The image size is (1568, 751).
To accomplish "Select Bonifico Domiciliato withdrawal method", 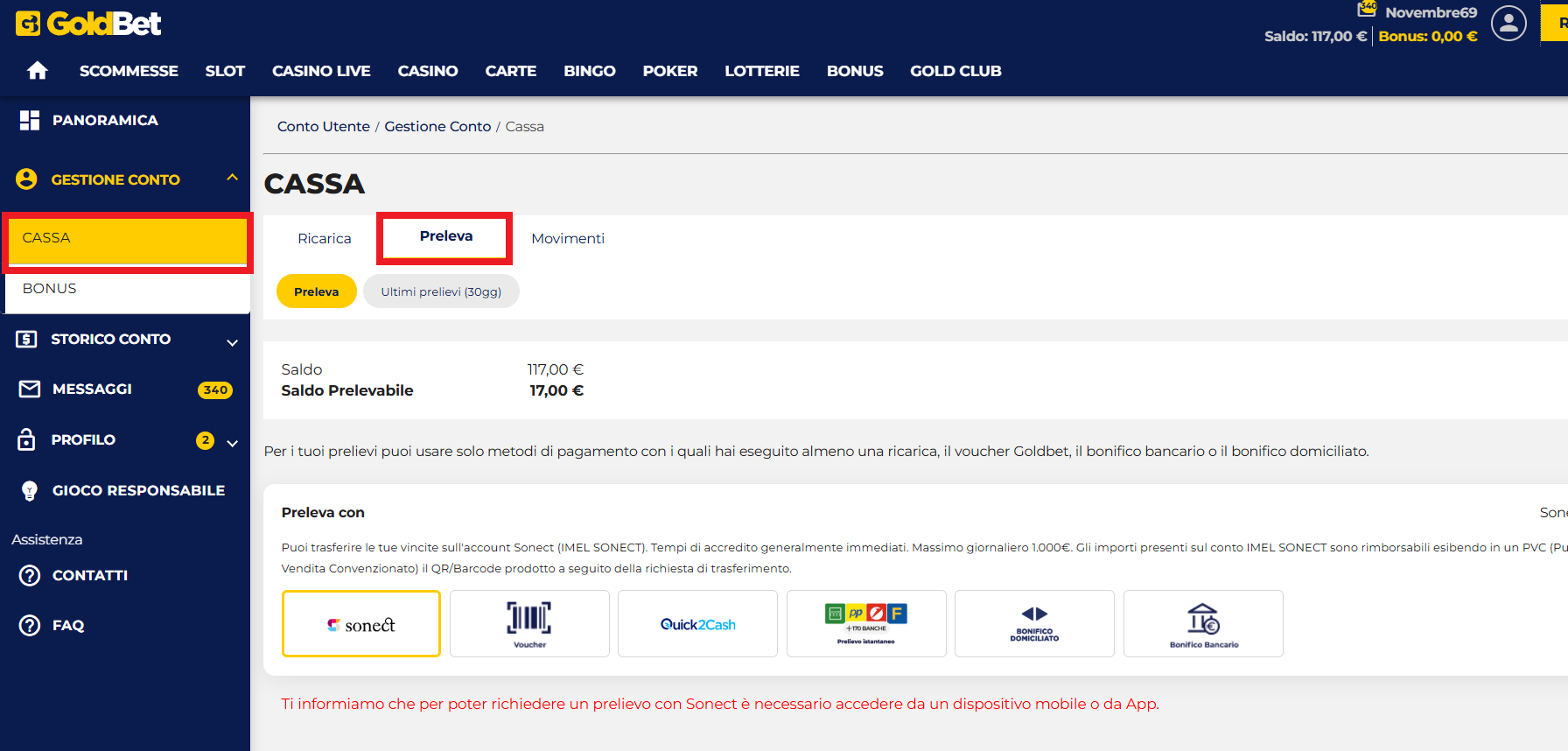I will pyautogui.click(x=1034, y=623).
